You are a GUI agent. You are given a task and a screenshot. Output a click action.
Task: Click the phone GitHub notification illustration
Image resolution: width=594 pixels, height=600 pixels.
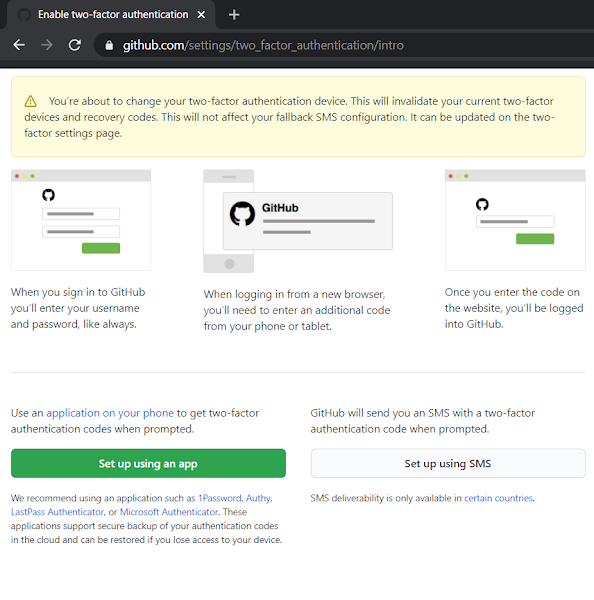point(298,221)
